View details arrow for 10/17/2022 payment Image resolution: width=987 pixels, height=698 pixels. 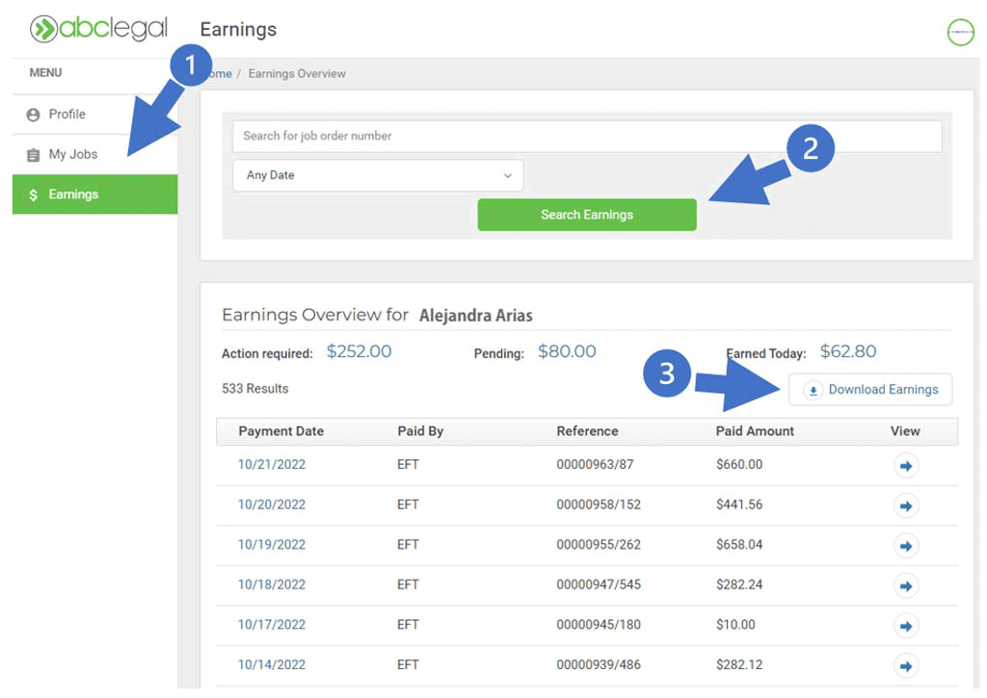(906, 626)
